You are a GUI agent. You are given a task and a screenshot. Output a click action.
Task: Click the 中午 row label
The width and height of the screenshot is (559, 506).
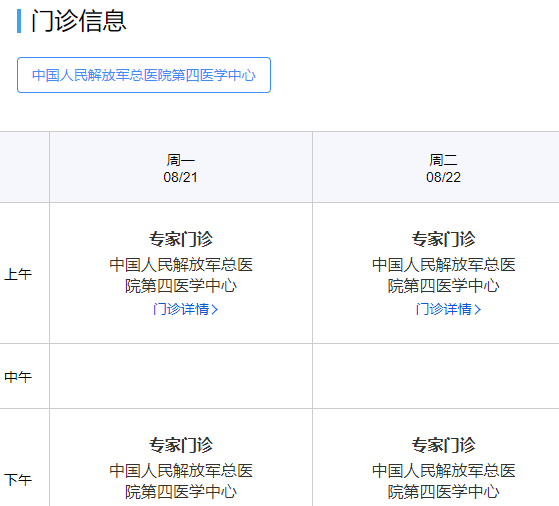[18, 377]
